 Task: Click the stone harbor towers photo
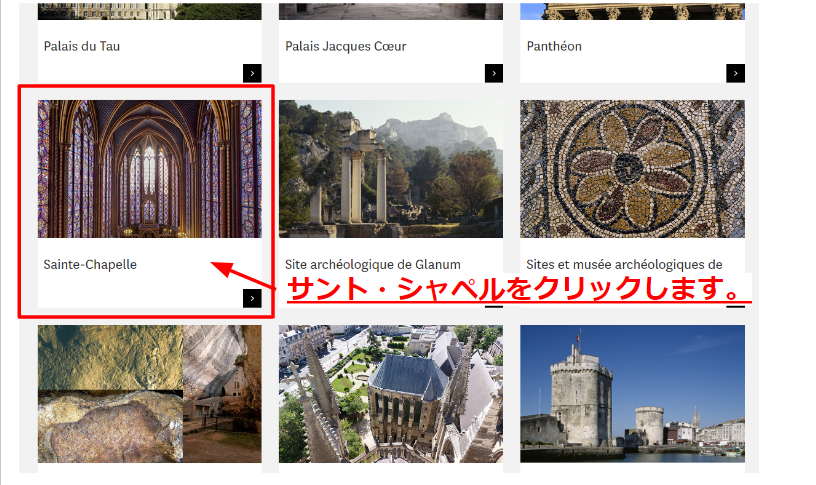632,393
